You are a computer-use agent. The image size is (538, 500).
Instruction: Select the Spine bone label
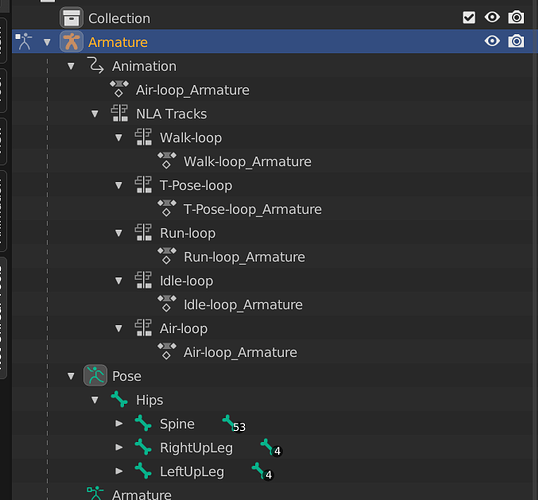(x=177, y=424)
